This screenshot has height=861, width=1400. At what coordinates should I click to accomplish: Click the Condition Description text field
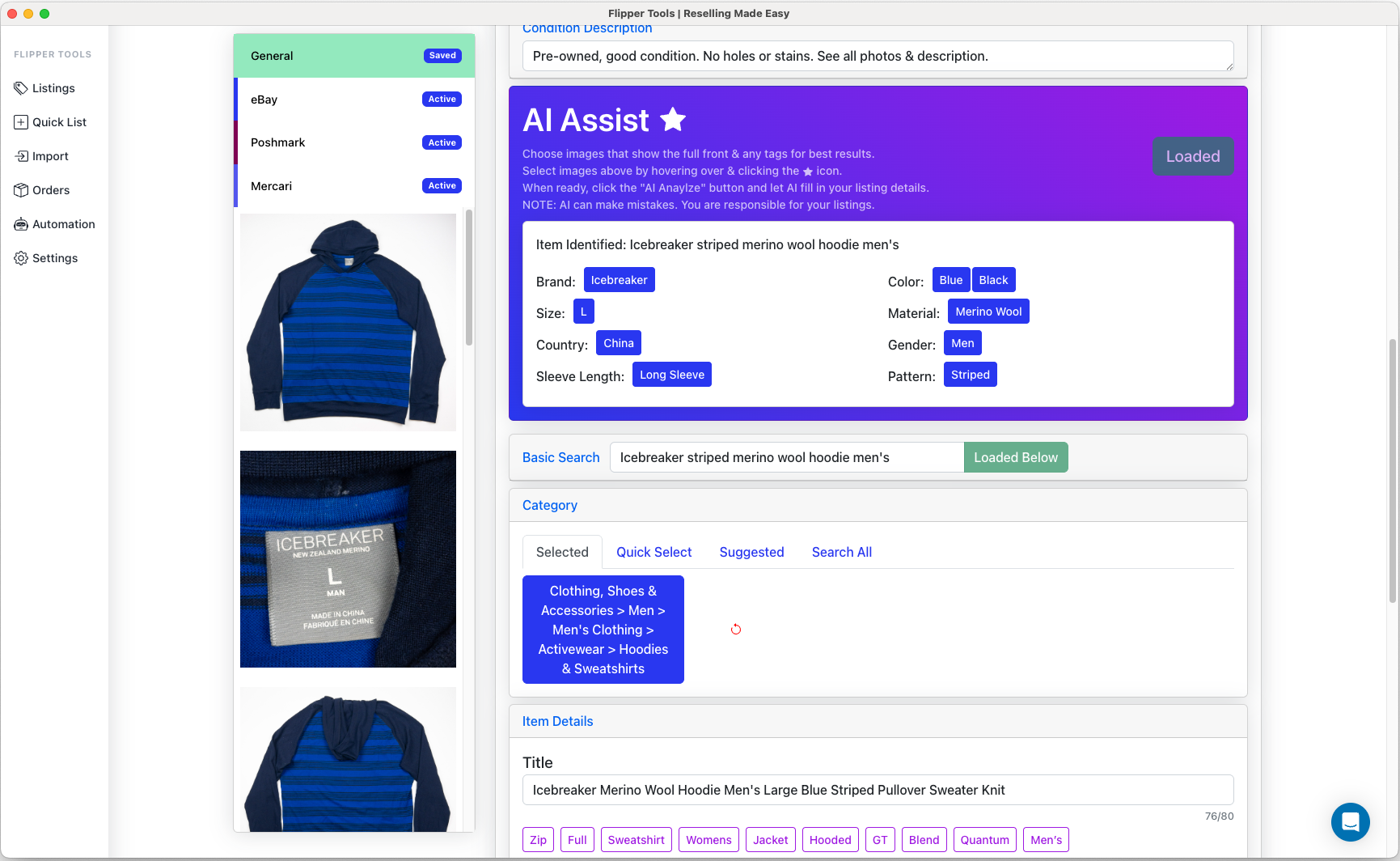pos(878,56)
